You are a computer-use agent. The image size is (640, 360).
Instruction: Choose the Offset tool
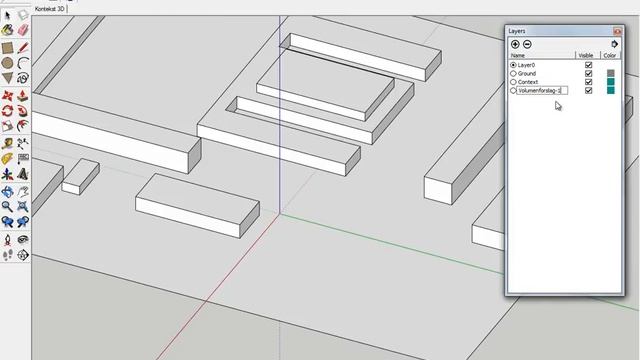(x=23, y=126)
